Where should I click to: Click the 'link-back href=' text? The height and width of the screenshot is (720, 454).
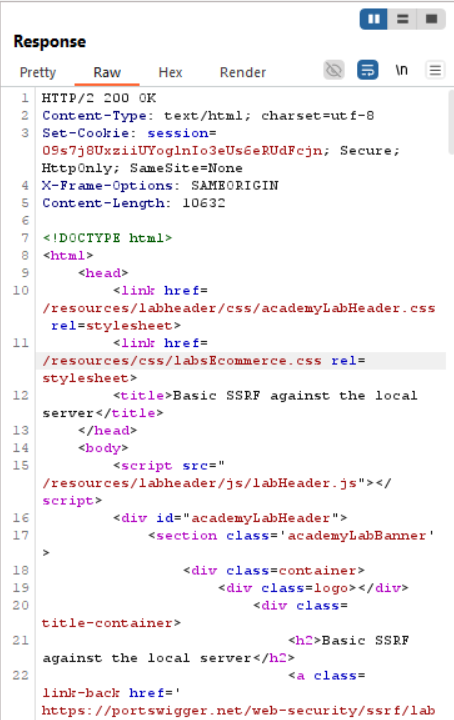[x=112, y=693]
